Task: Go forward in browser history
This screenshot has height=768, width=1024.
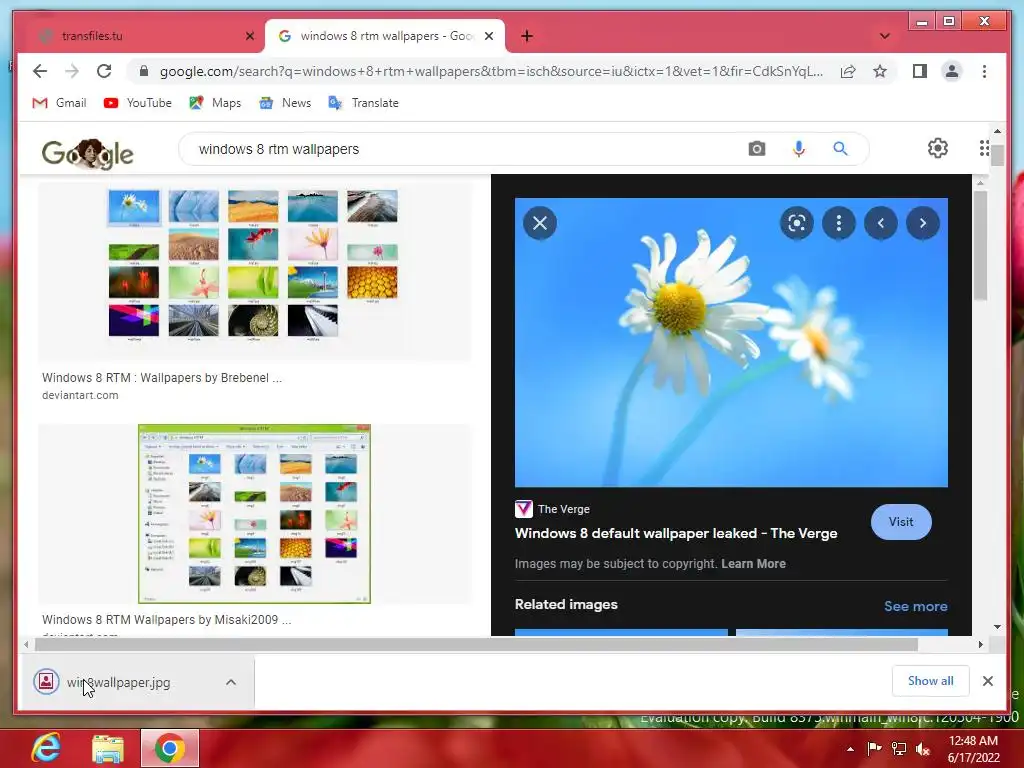Action: (x=72, y=71)
